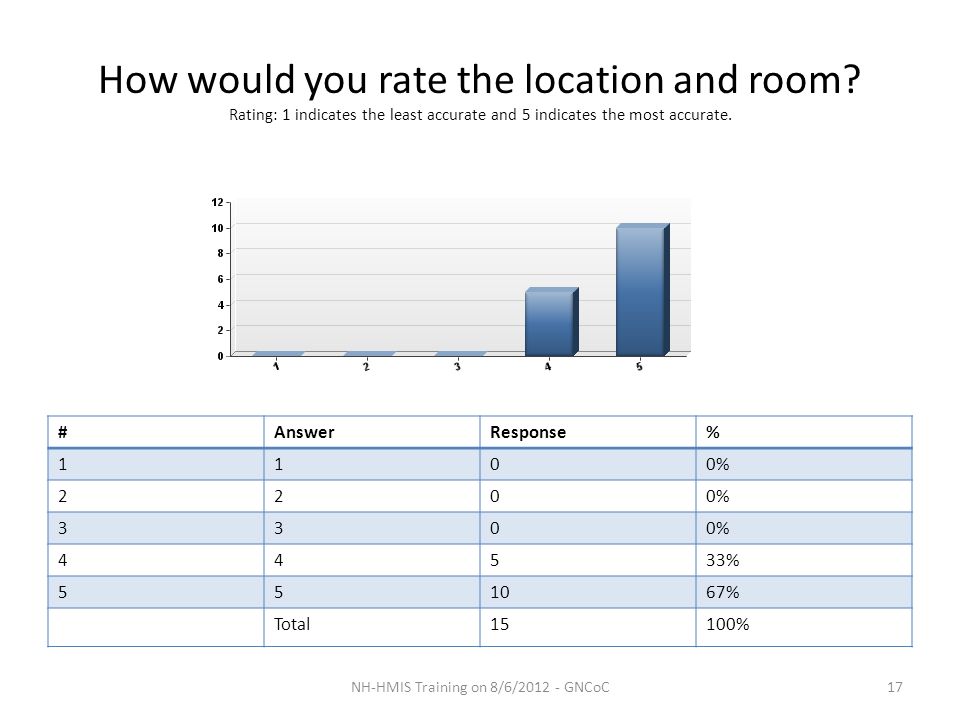Screen dimensions: 960x720
Task: Click the slide title about location and room
Action: (x=479, y=80)
